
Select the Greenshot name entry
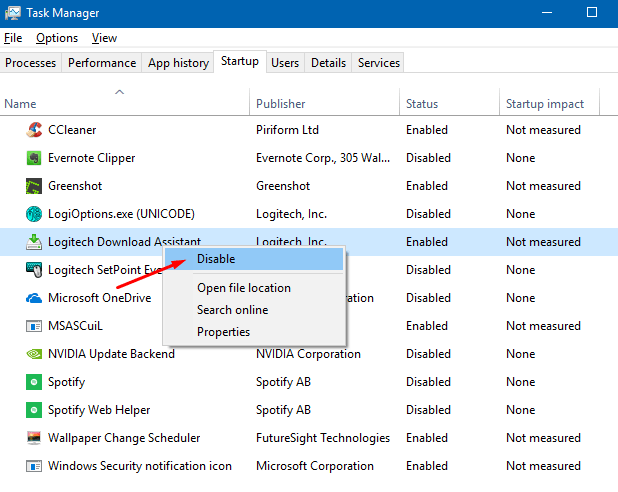coord(75,186)
